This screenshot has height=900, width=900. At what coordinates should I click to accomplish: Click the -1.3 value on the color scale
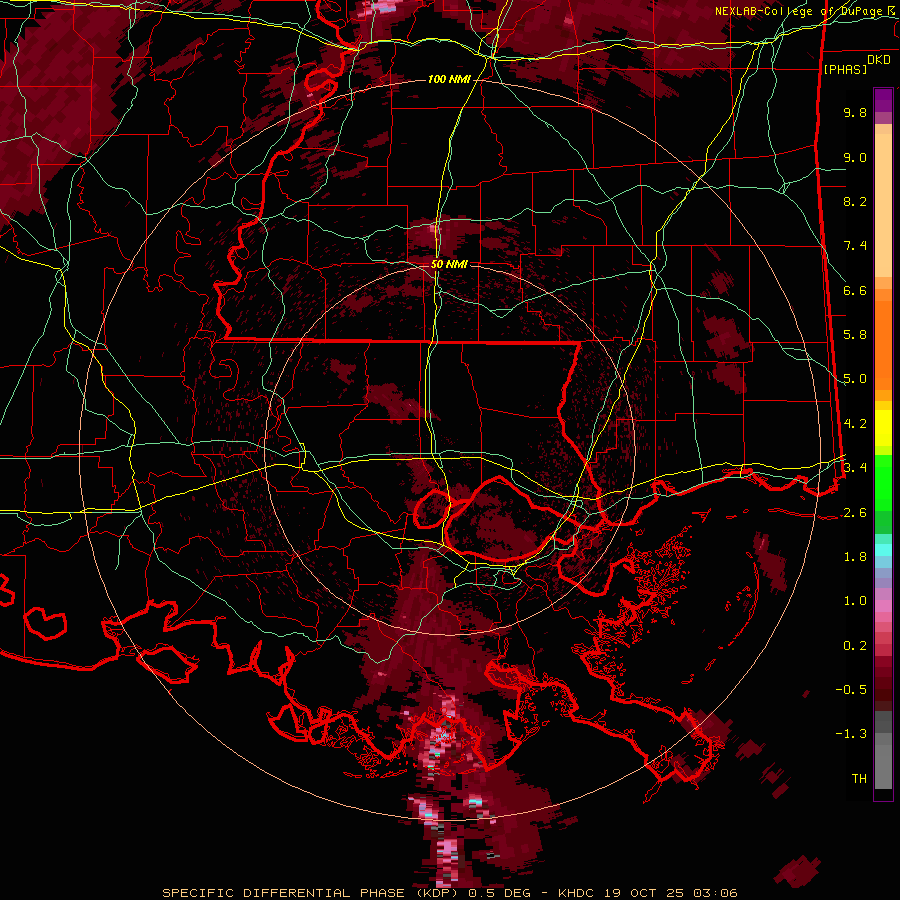click(x=851, y=734)
